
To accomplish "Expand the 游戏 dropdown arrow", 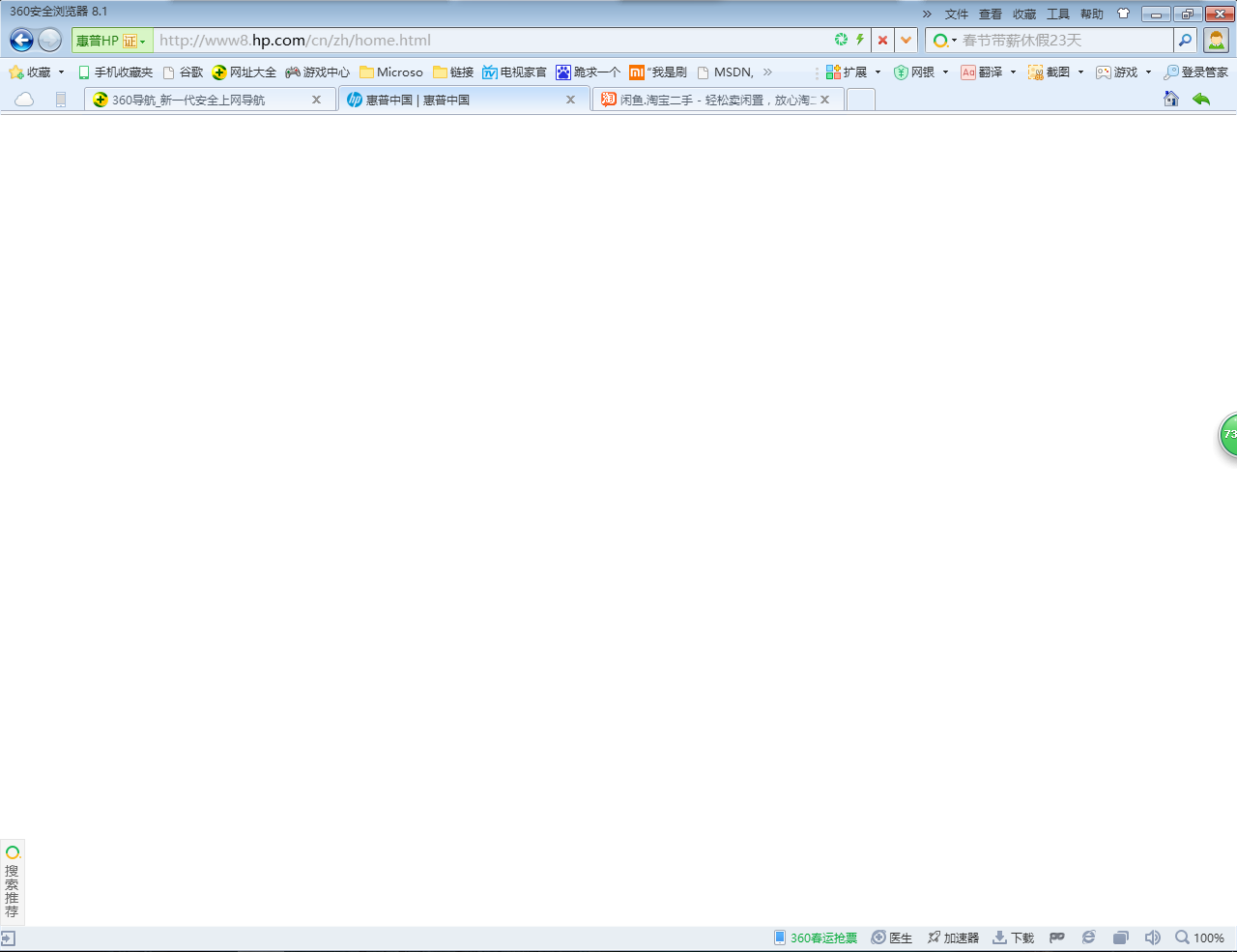I will (x=1148, y=72).
